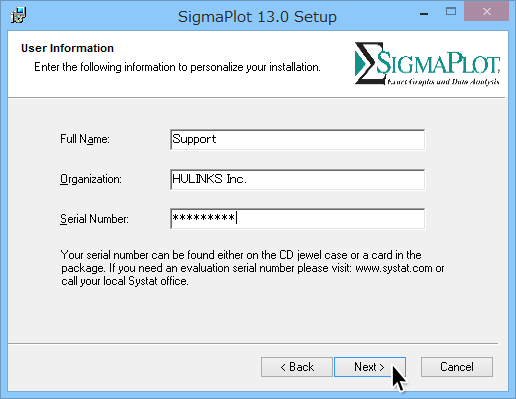Click the personalize your installation instruction text
Image resolution: width=516 pixels, height=399 pixels.
coord(177,67)
